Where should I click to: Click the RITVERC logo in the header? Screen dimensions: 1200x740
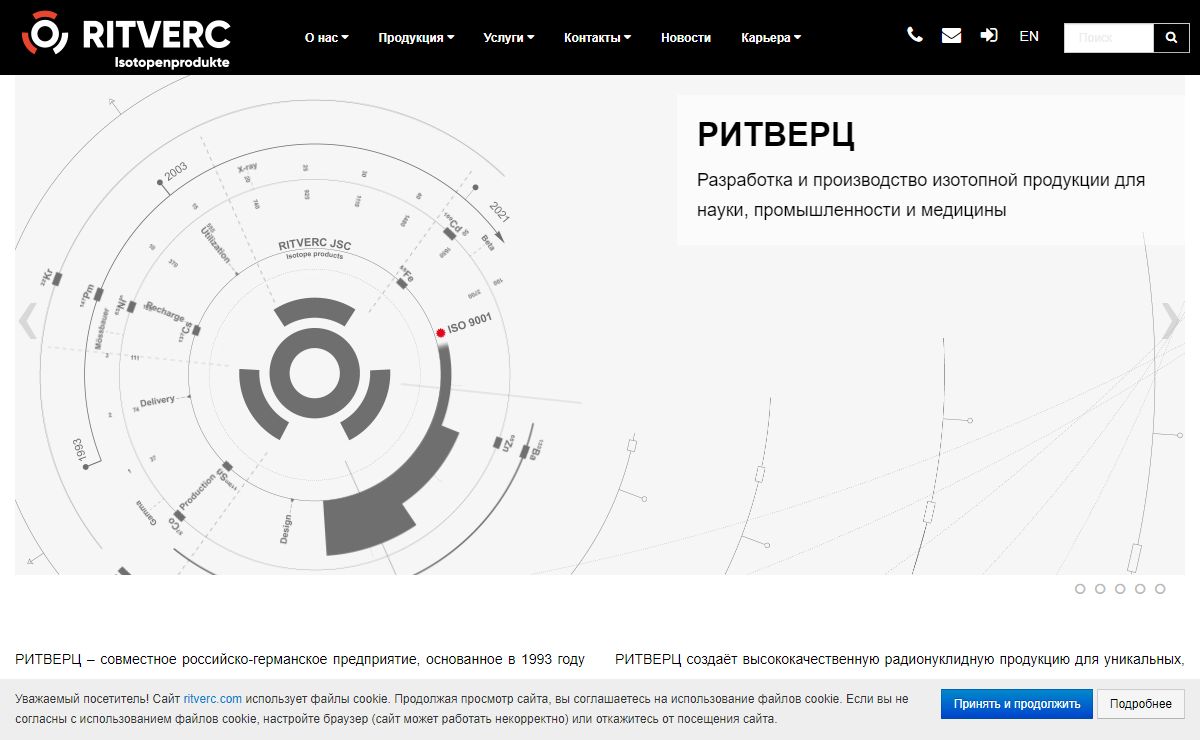coord(126,40)
